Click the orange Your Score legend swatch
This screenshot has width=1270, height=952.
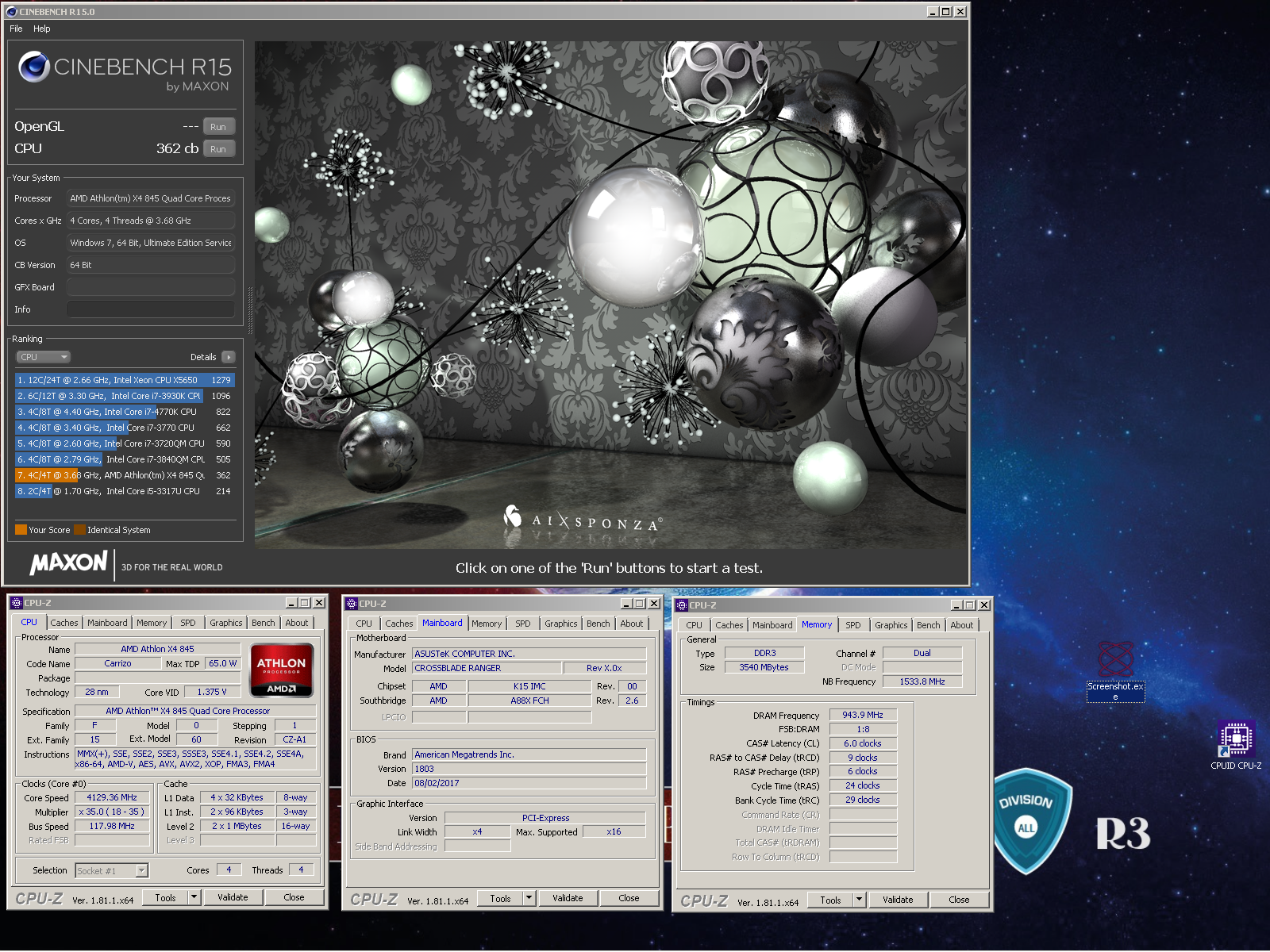[x=21, y=530]
